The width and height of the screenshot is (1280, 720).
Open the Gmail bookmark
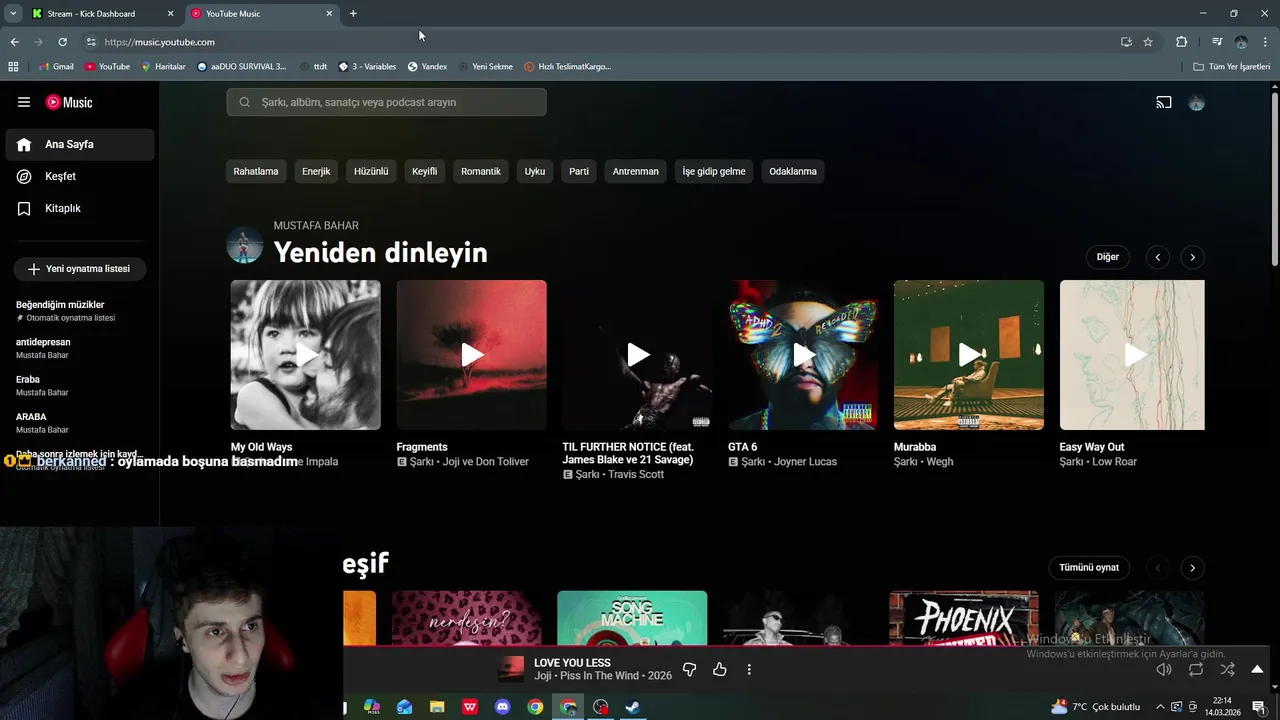56,67
